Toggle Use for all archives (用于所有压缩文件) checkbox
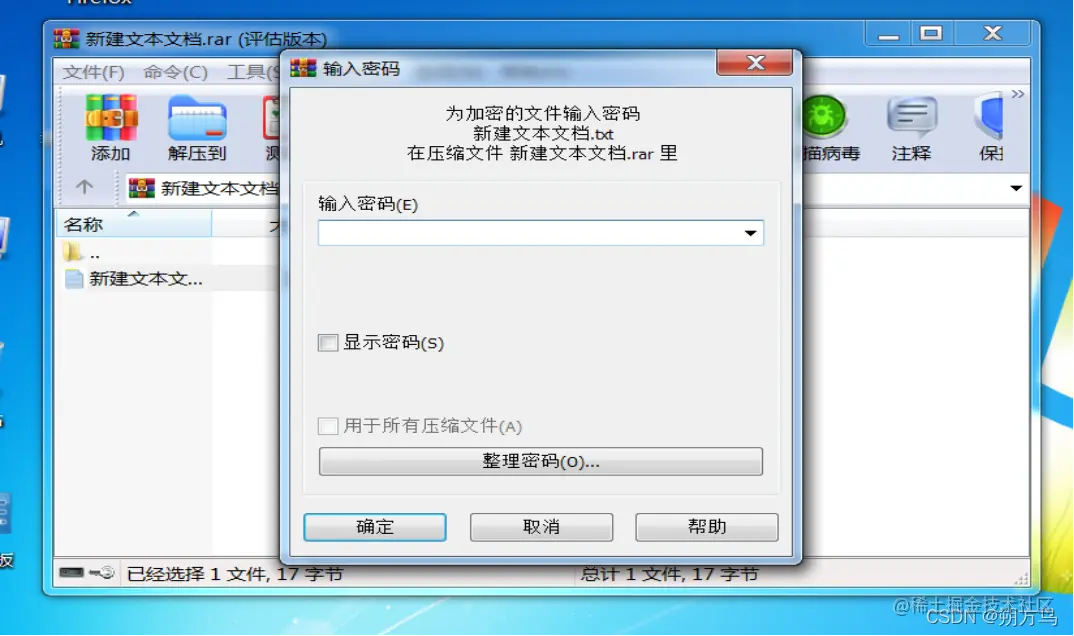1074x636 pixels. (328, 426)
